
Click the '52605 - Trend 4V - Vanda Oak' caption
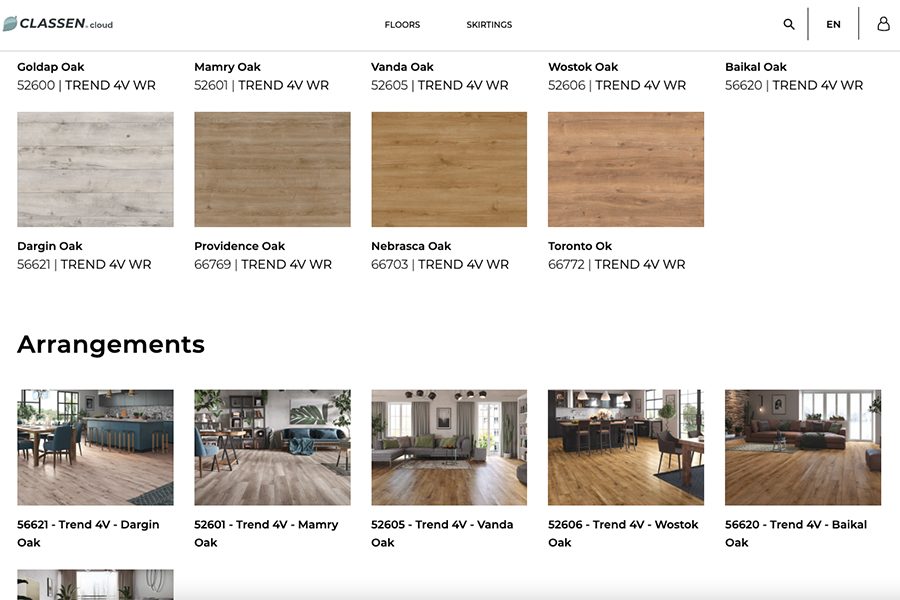point(441,533)
